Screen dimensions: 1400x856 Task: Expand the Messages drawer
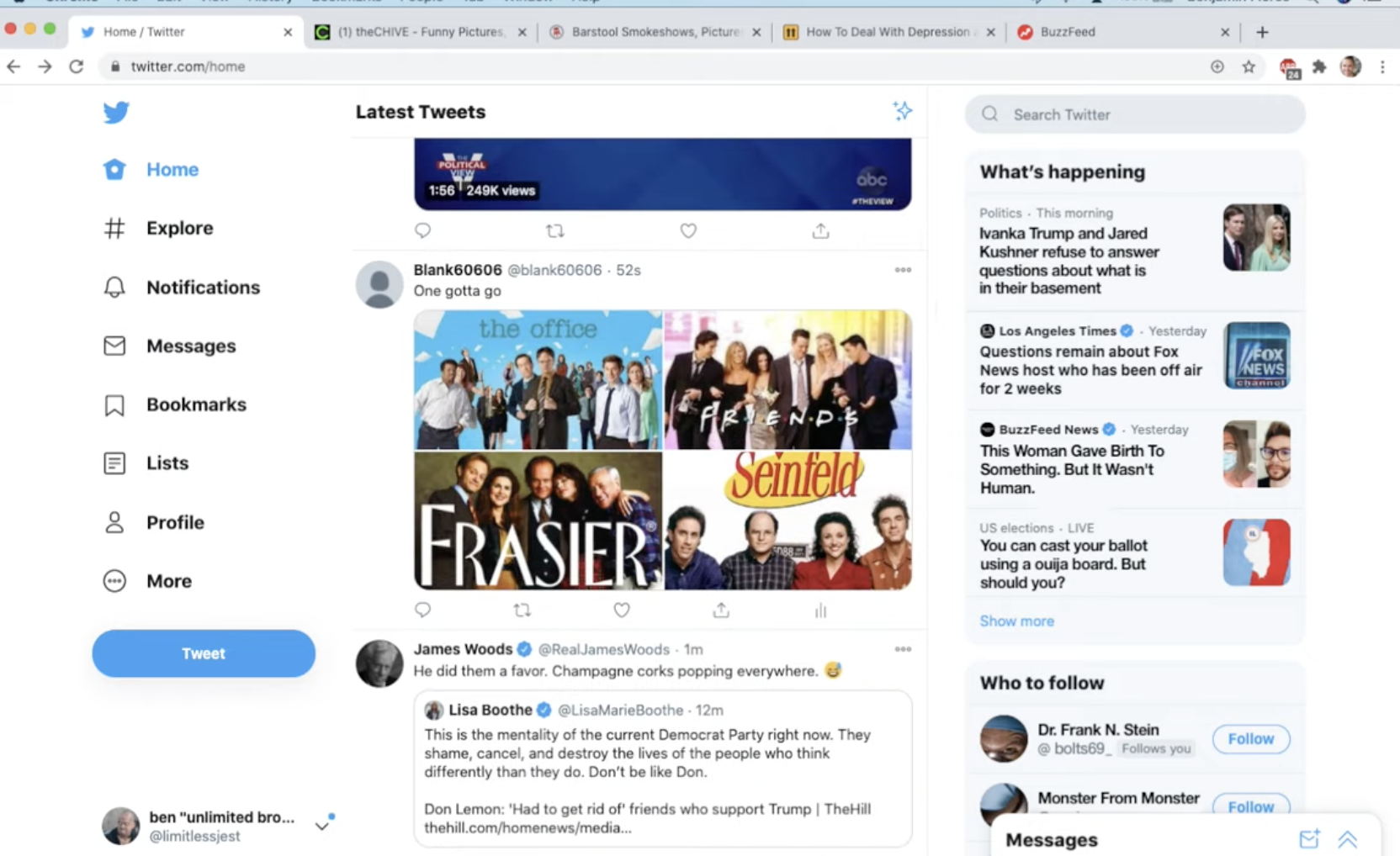click(x=1348, y=839)
